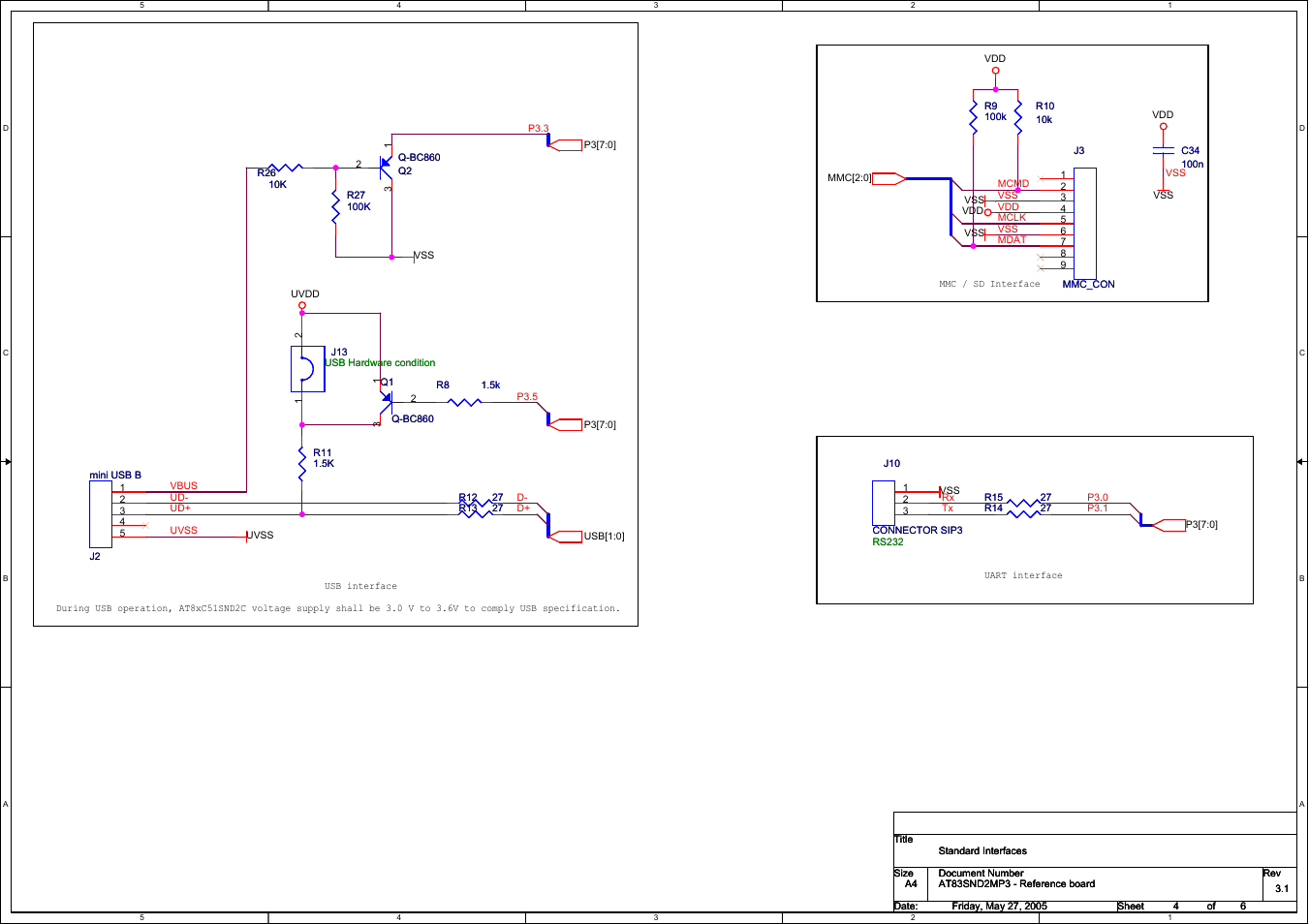This screenshot has width=1309, height=924.
Task: Click the red 'UVSS' net label
Action: point(184,531)
